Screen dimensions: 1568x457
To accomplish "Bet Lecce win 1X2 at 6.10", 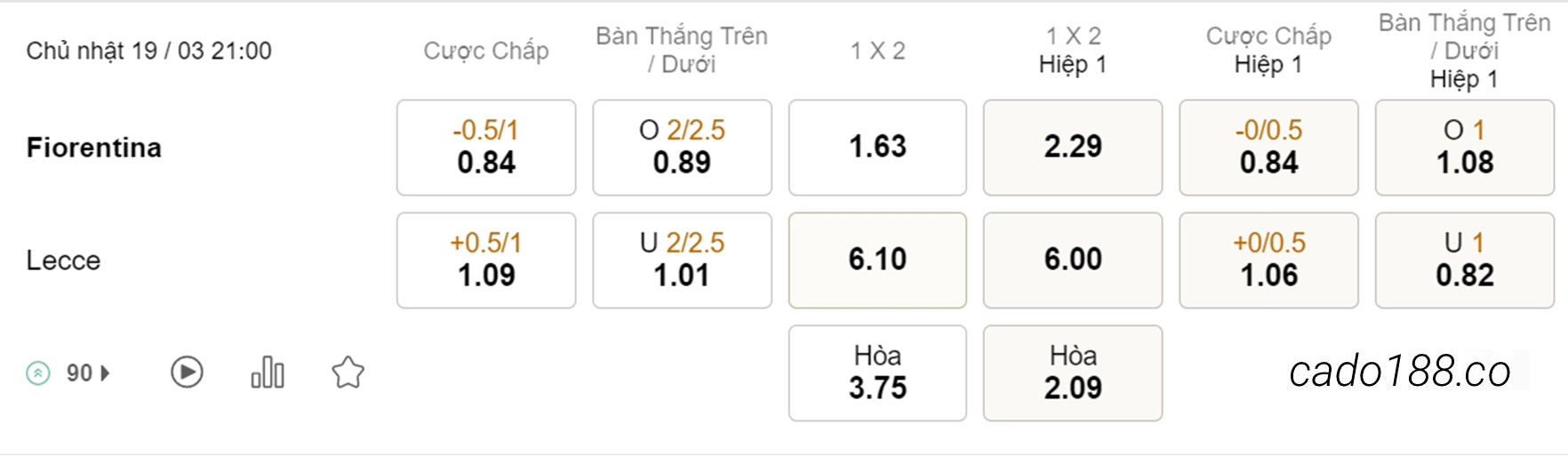I will [x=877, y=261].
